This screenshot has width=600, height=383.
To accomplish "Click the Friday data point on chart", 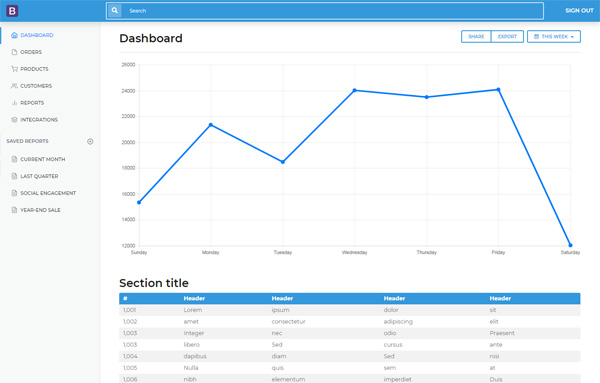I will point(499,90).
